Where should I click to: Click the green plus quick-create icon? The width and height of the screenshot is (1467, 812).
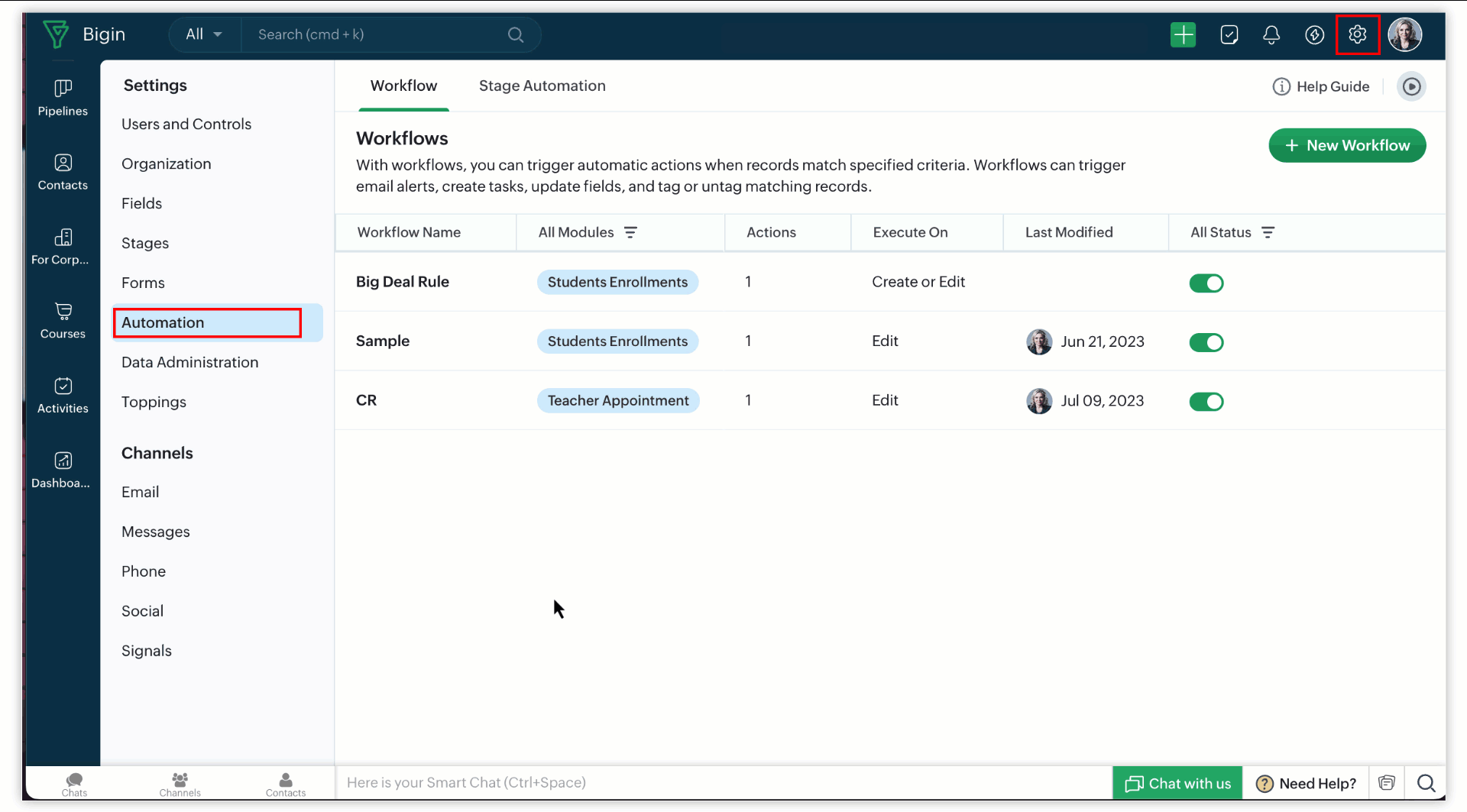[x=1183, y=34]
